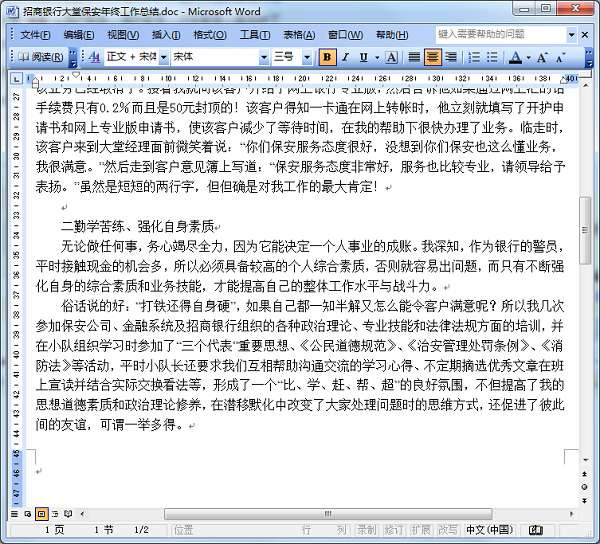Click the font size field 三号
The height and width of the screenshot is (544, 600).
(x=287, y=57)
